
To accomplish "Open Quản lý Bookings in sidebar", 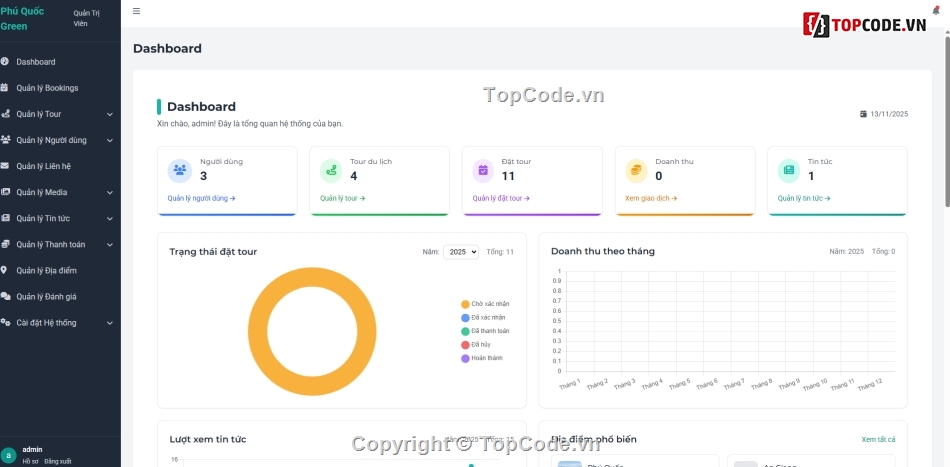I will point(47,88).
